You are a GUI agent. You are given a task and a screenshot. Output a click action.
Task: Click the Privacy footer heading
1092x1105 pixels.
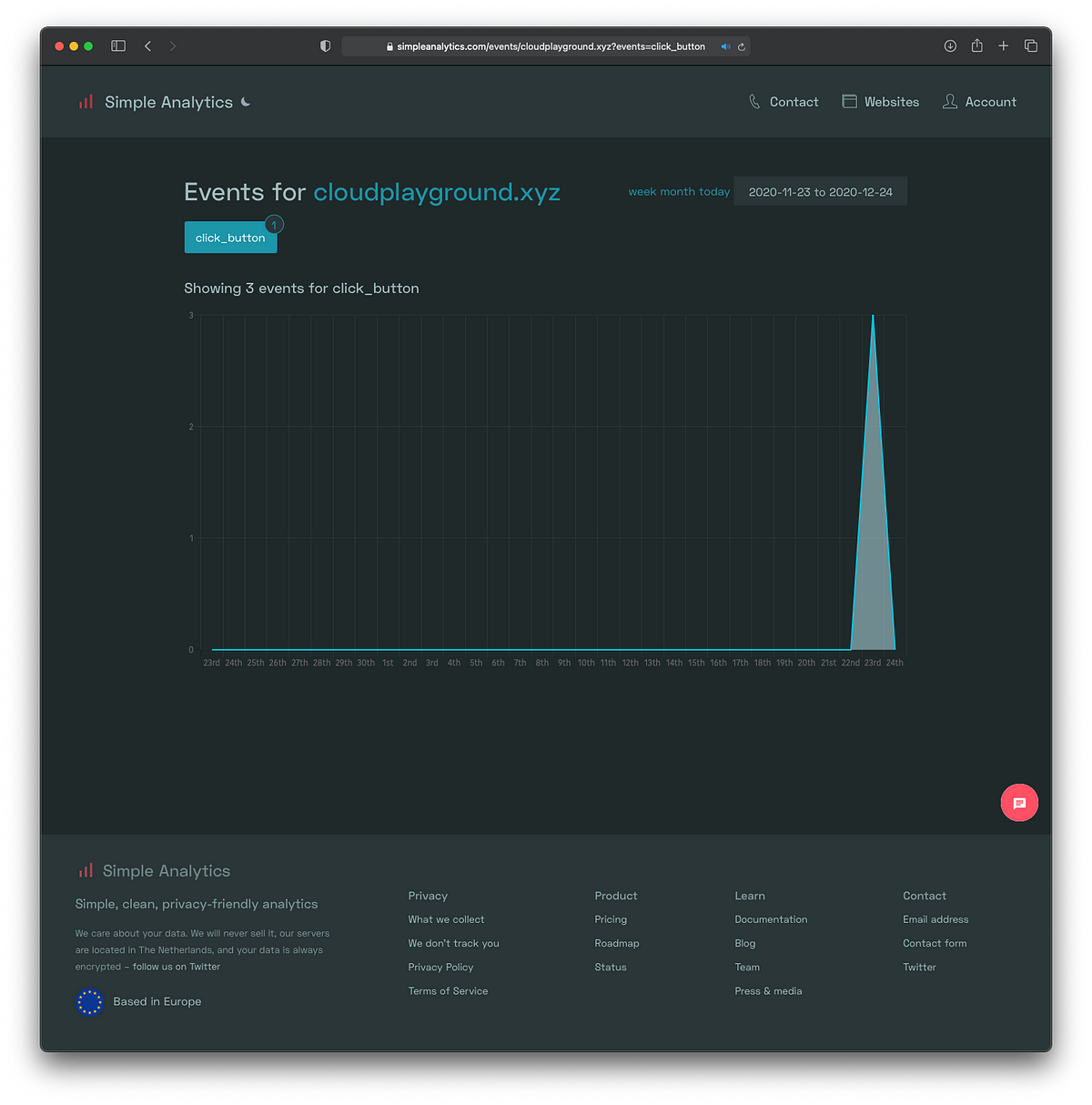coord(428,896)
